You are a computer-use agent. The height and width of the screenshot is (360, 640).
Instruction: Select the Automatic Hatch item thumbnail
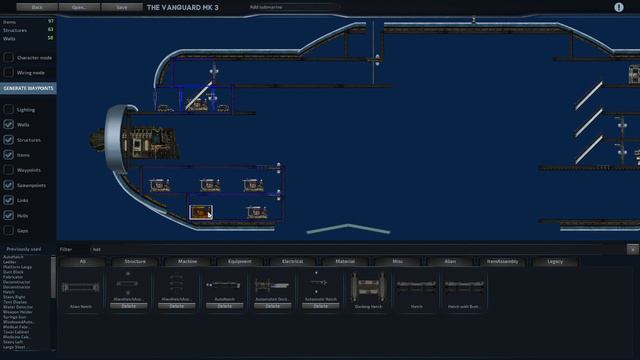click(320, 283)
